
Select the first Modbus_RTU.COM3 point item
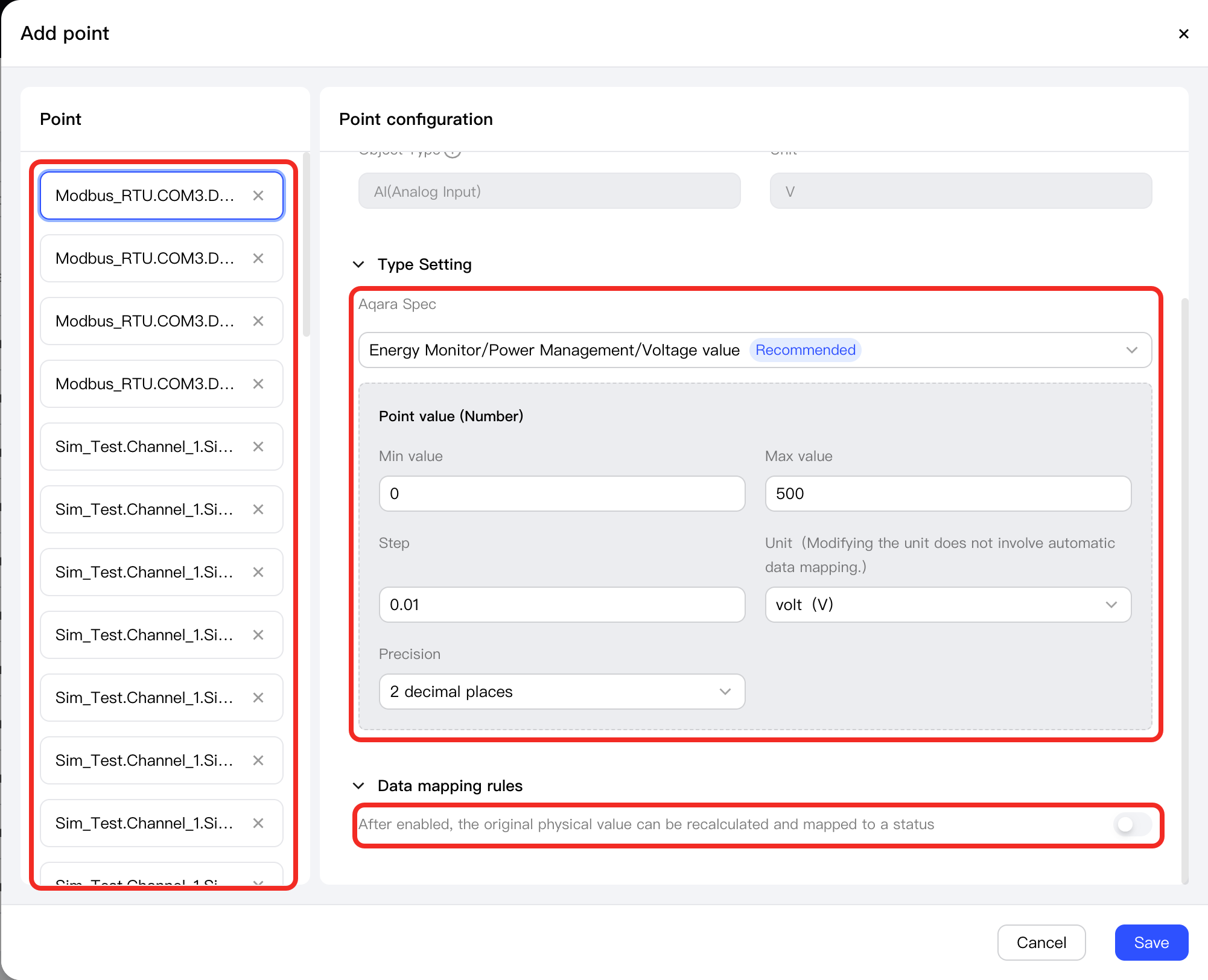162,196
